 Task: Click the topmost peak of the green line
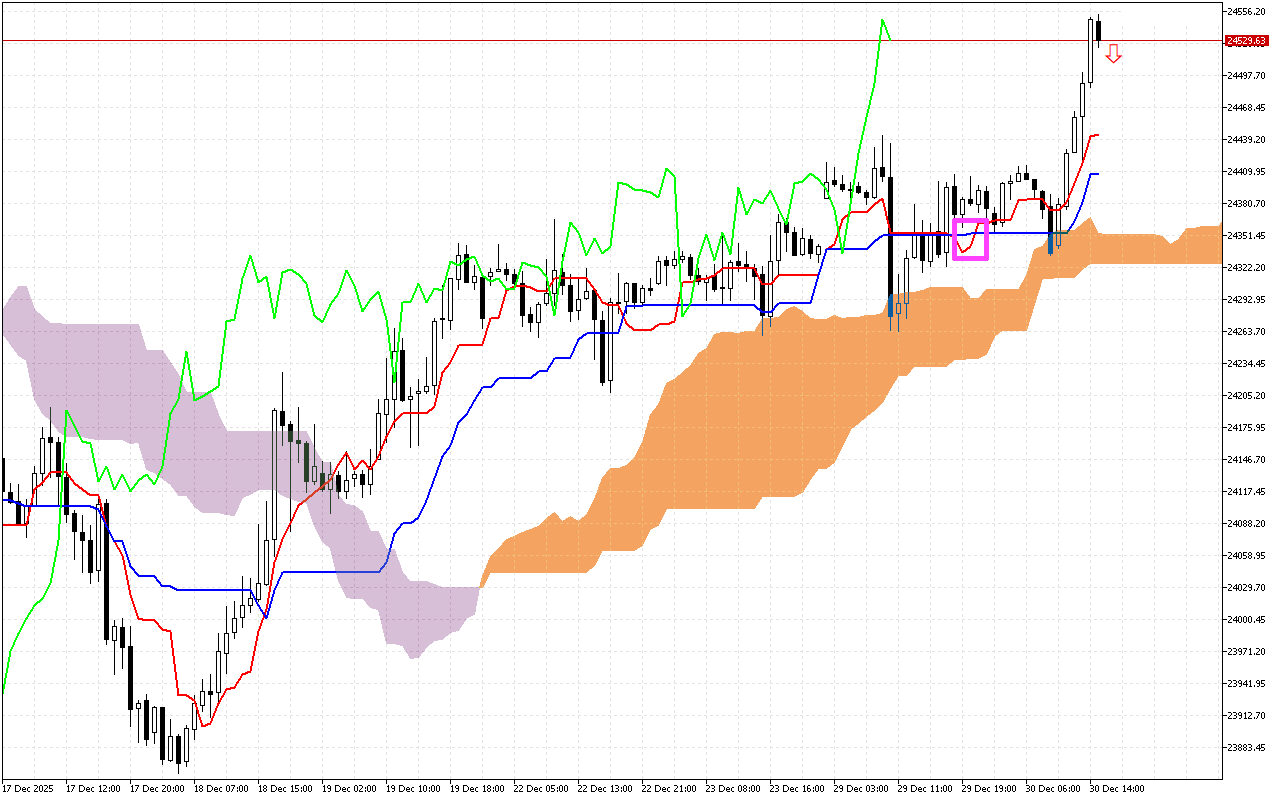883,19
